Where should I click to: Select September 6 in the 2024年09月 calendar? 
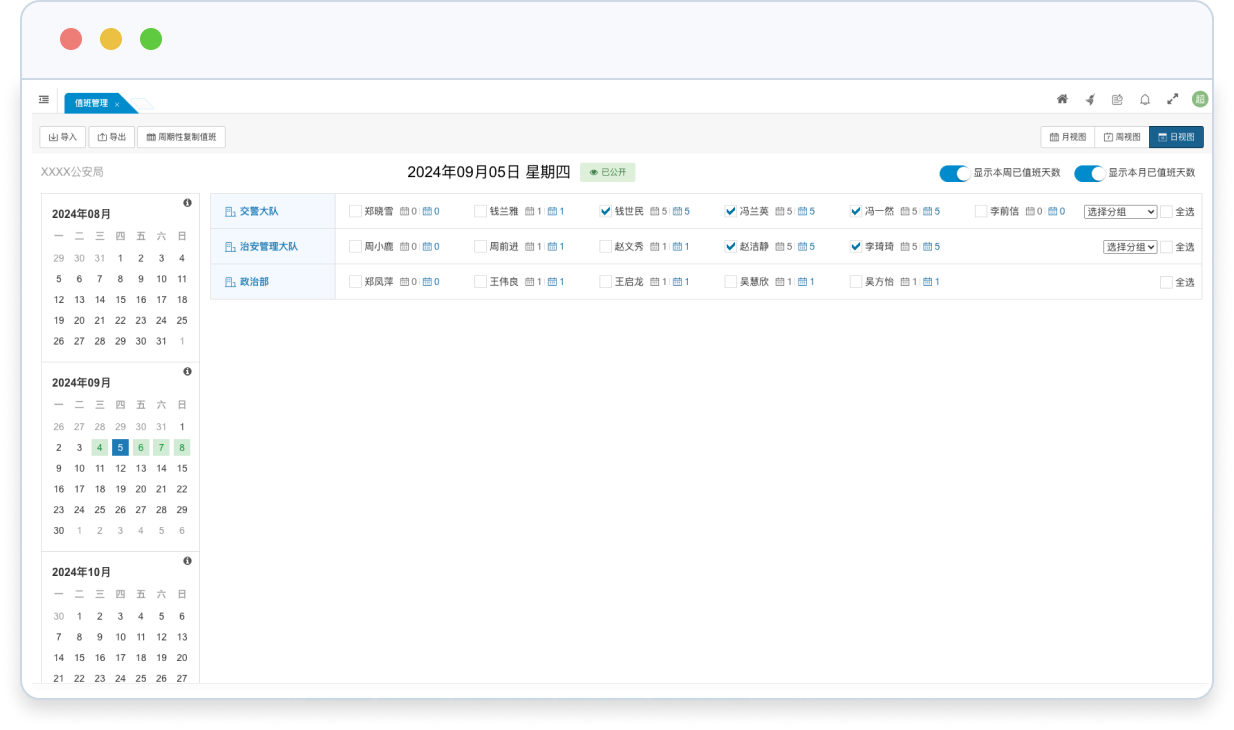point(141,447)
